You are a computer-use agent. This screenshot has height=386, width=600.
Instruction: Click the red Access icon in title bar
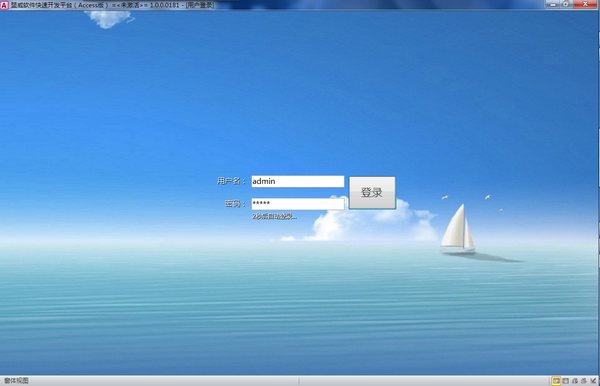tap(4, 5)
